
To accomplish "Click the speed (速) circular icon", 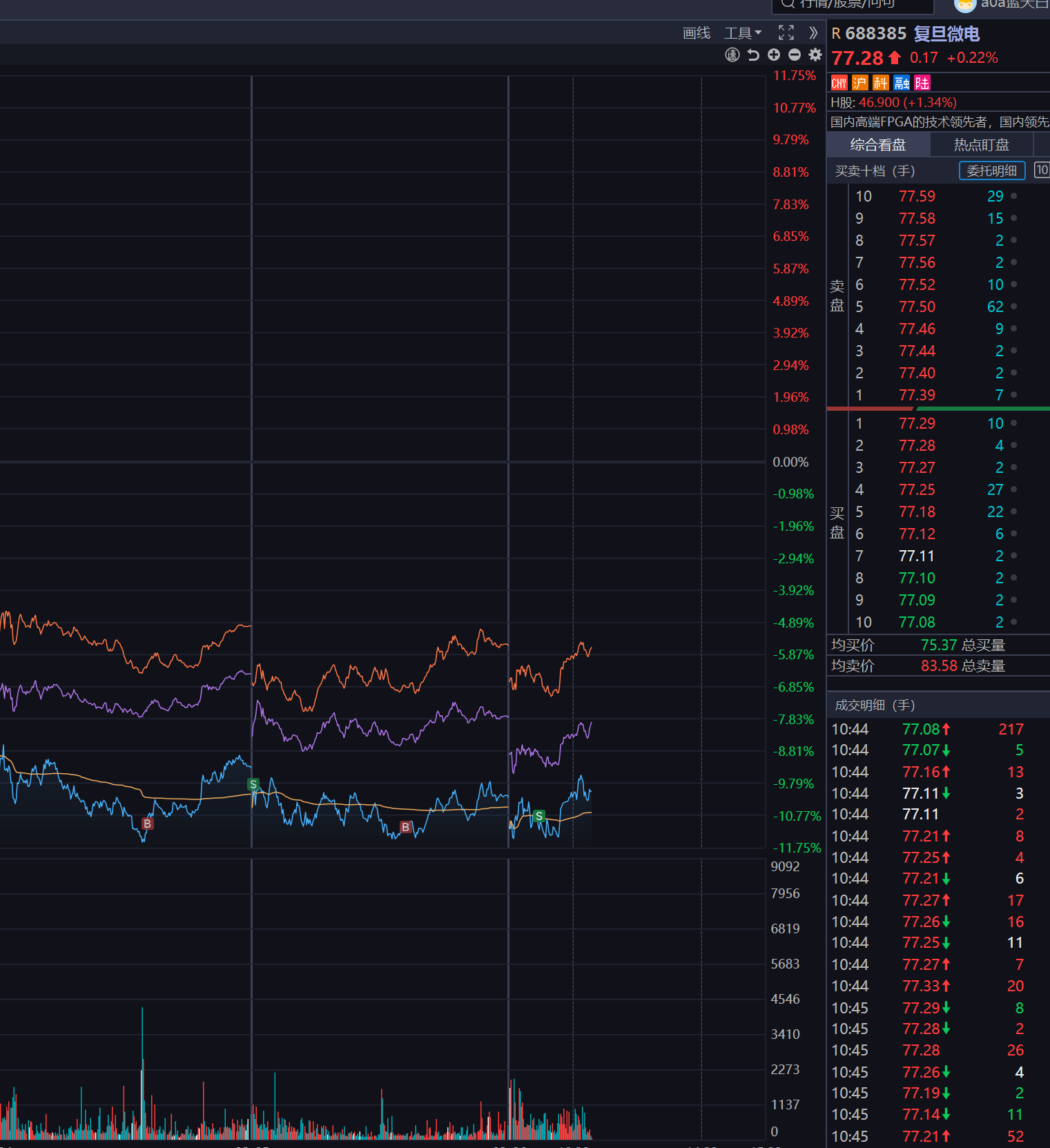I will (x=732, y=55).
